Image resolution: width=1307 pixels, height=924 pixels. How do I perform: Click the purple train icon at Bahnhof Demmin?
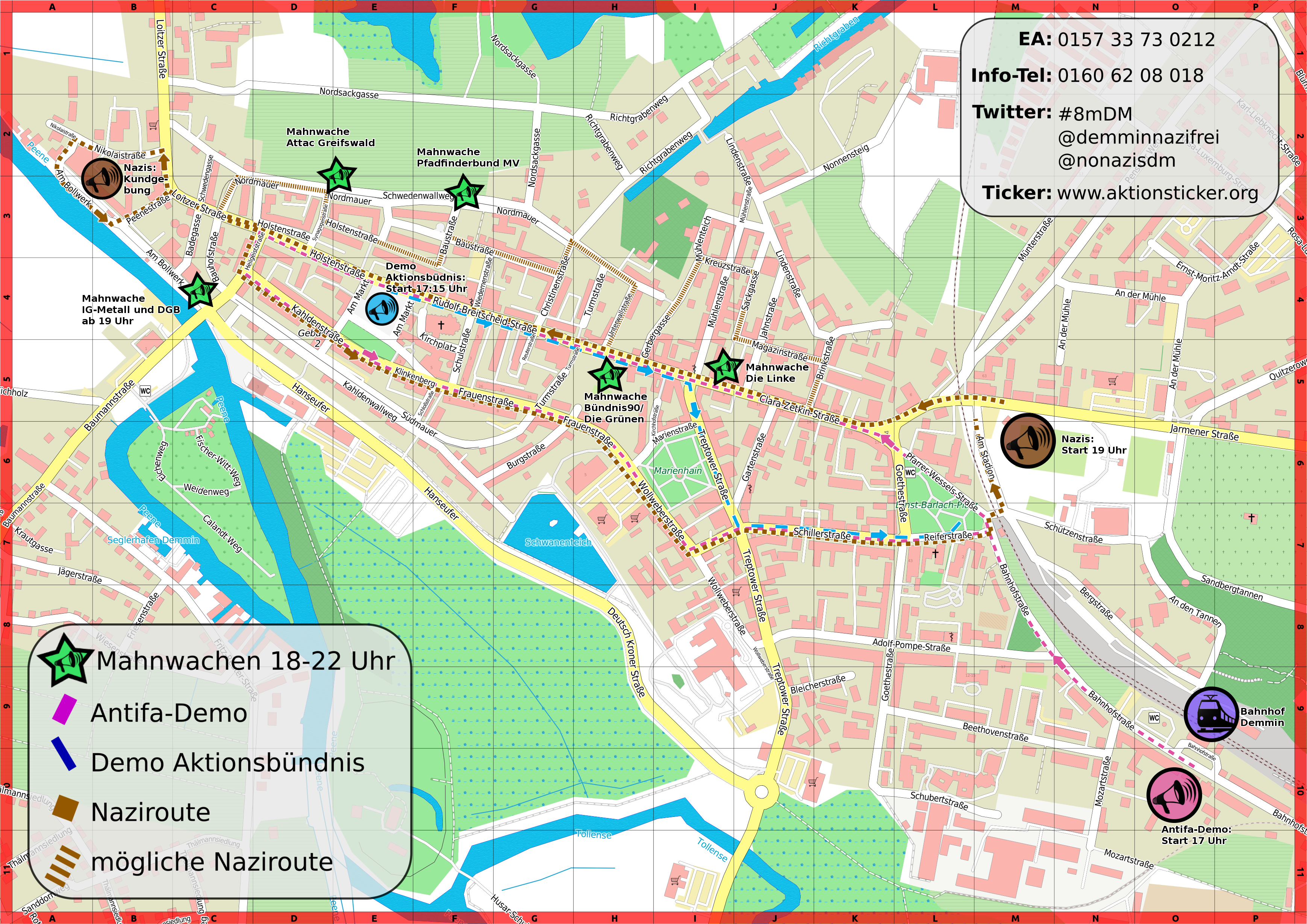coord(1211,714)
